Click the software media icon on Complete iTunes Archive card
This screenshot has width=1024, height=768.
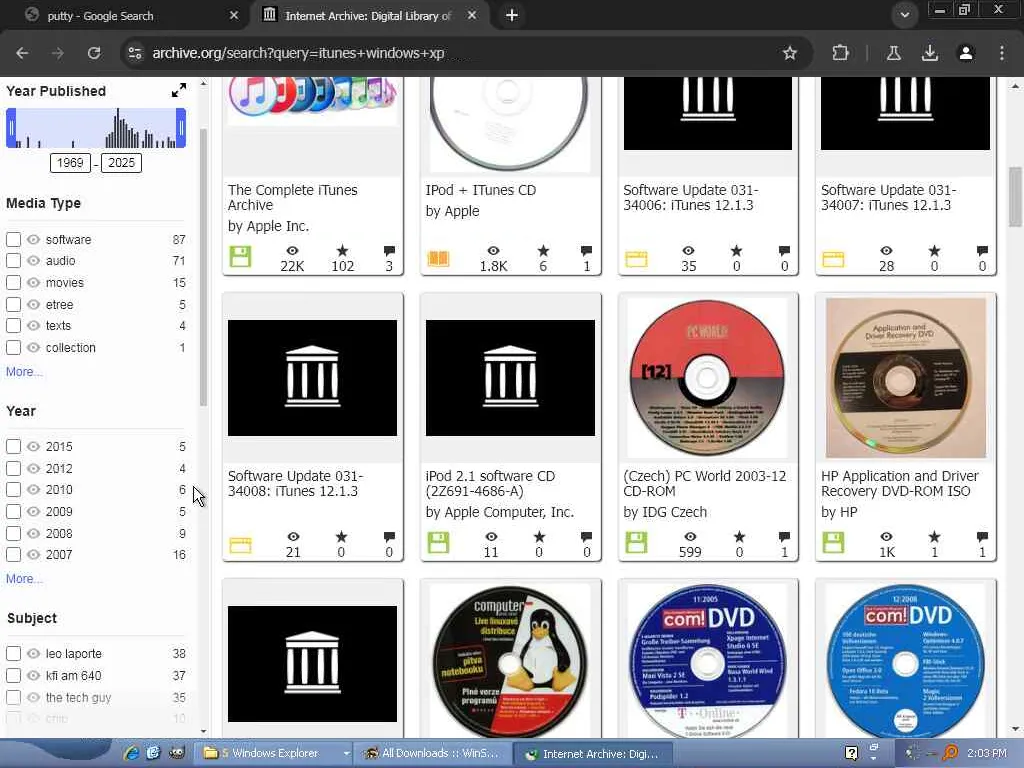pos(240,257)
